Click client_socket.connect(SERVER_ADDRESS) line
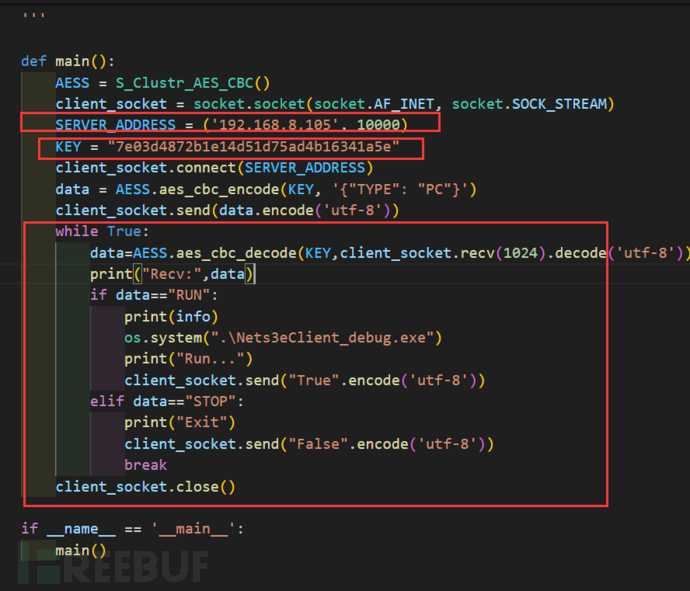This screenshot has height=591, width=690. 214,168
